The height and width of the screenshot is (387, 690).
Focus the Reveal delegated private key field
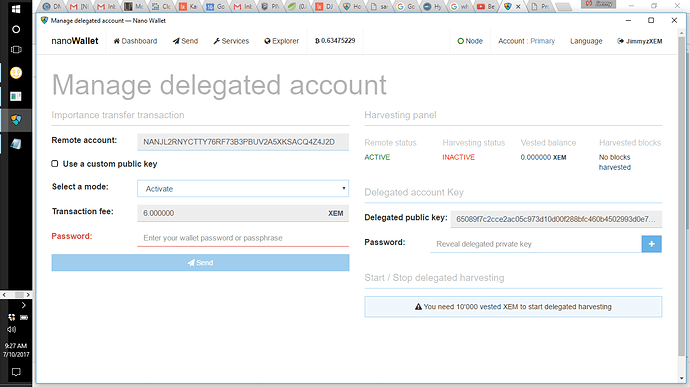(x=536, y=244)
